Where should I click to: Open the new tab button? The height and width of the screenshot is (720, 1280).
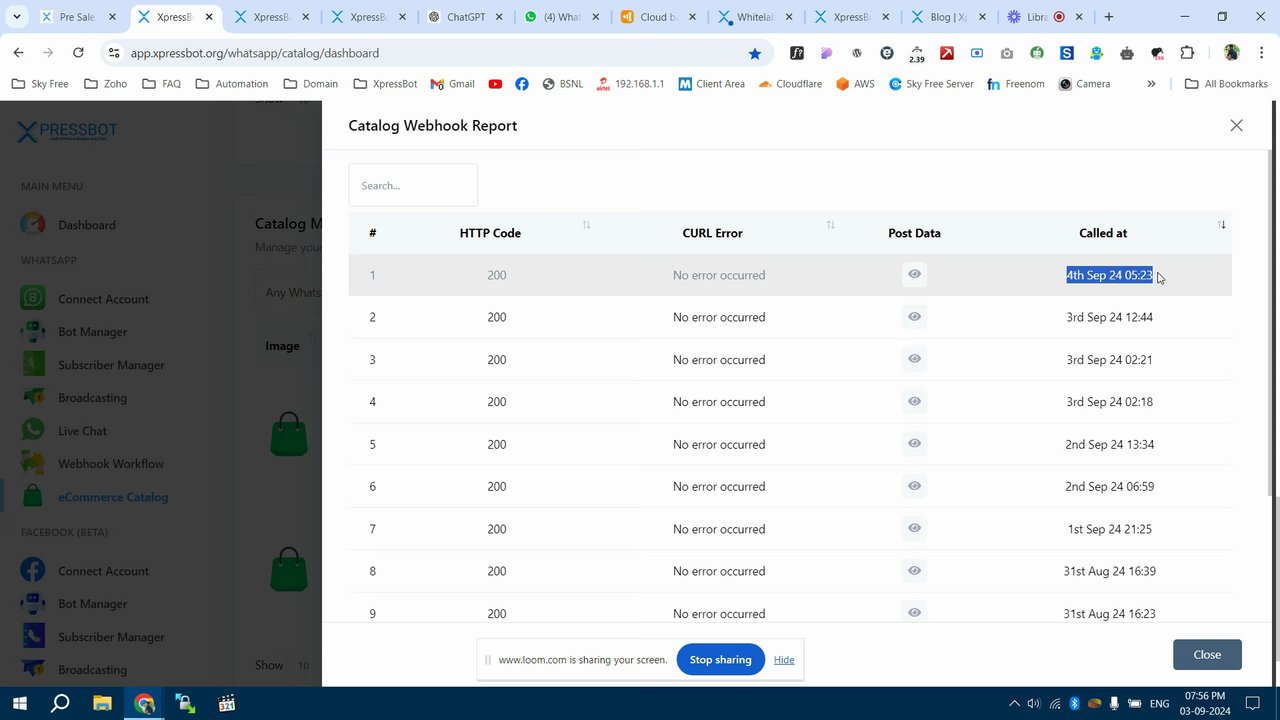(x=1109, y=17)
